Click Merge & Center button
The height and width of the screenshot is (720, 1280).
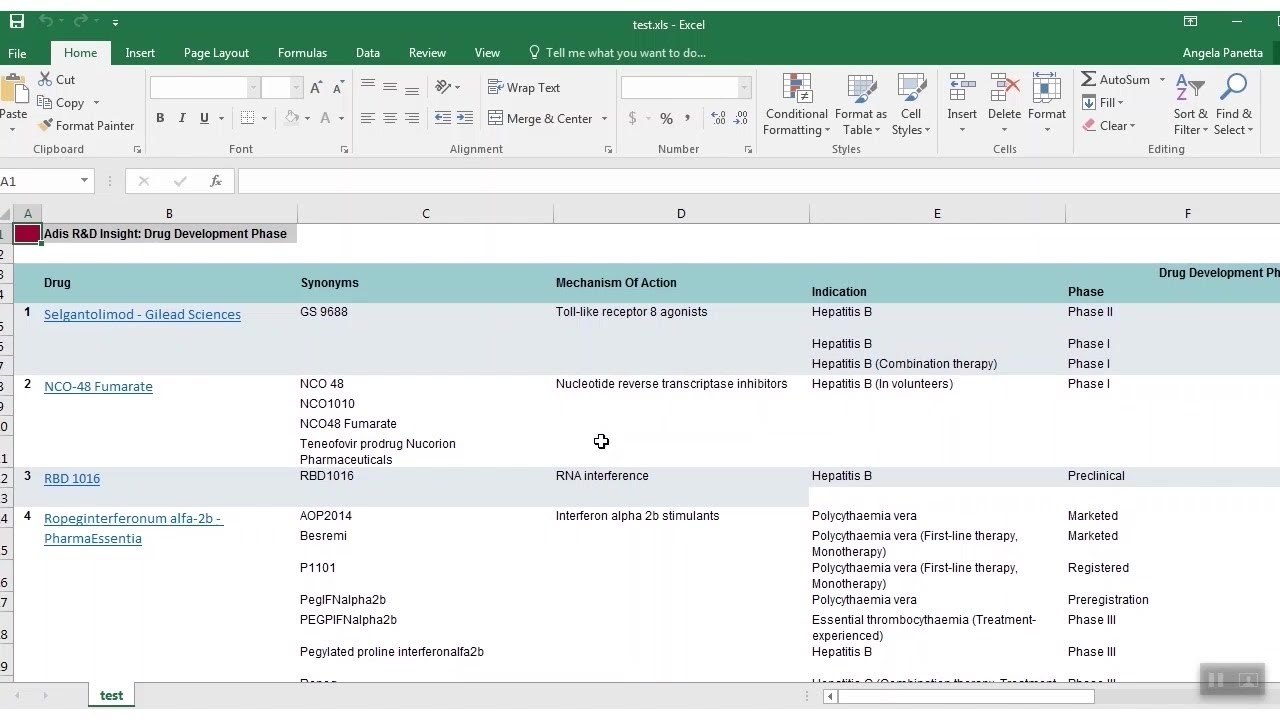(540, 118)
